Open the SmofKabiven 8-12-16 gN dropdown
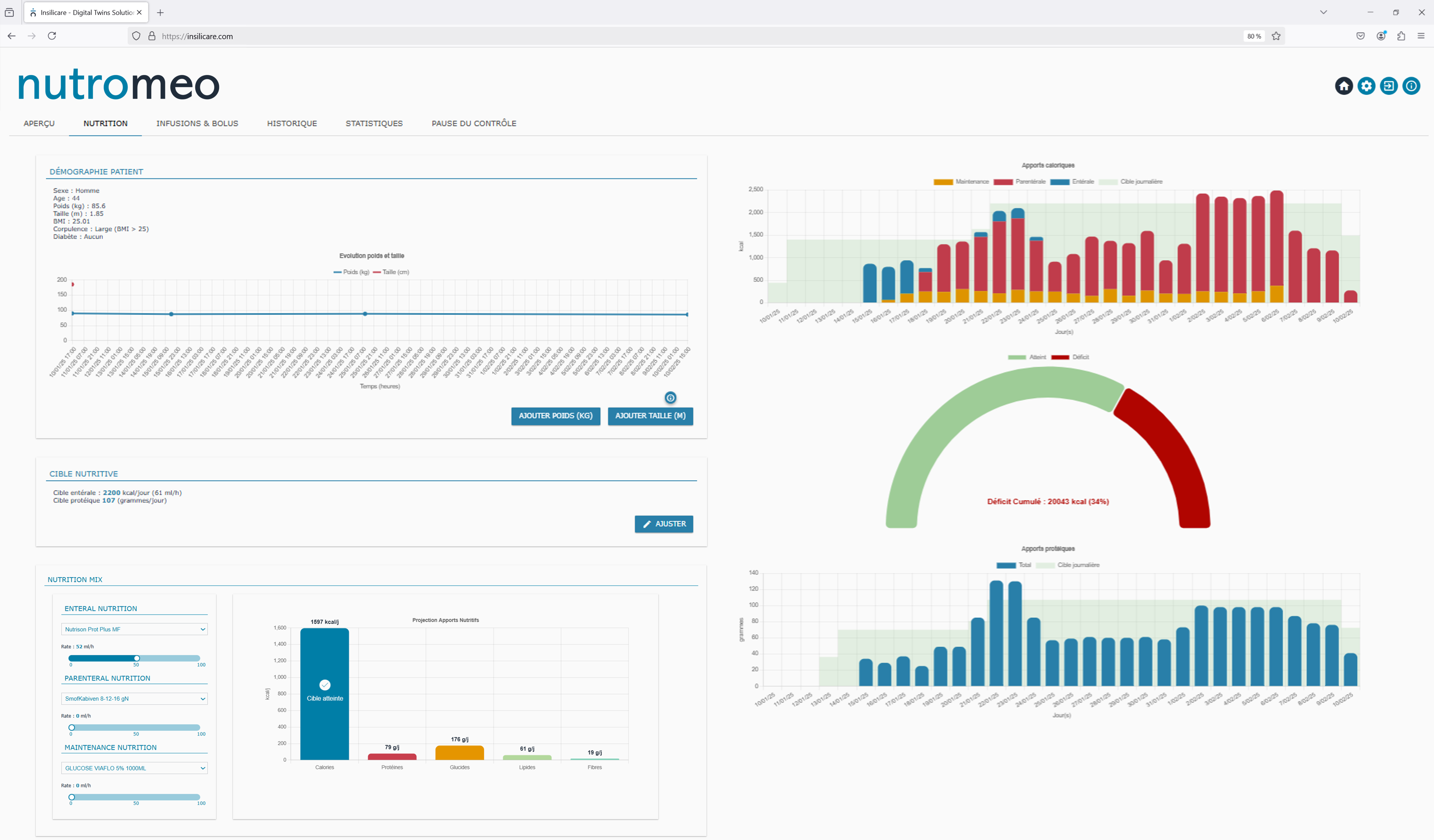1434x840 pixels. (x=134, y=699)
